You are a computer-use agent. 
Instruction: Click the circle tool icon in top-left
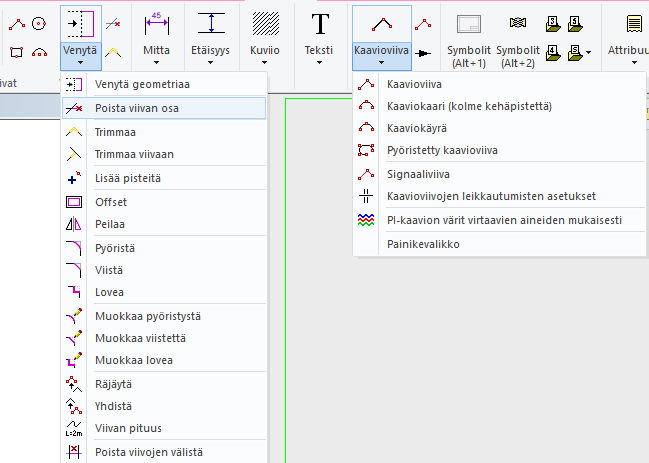(38, 22)
